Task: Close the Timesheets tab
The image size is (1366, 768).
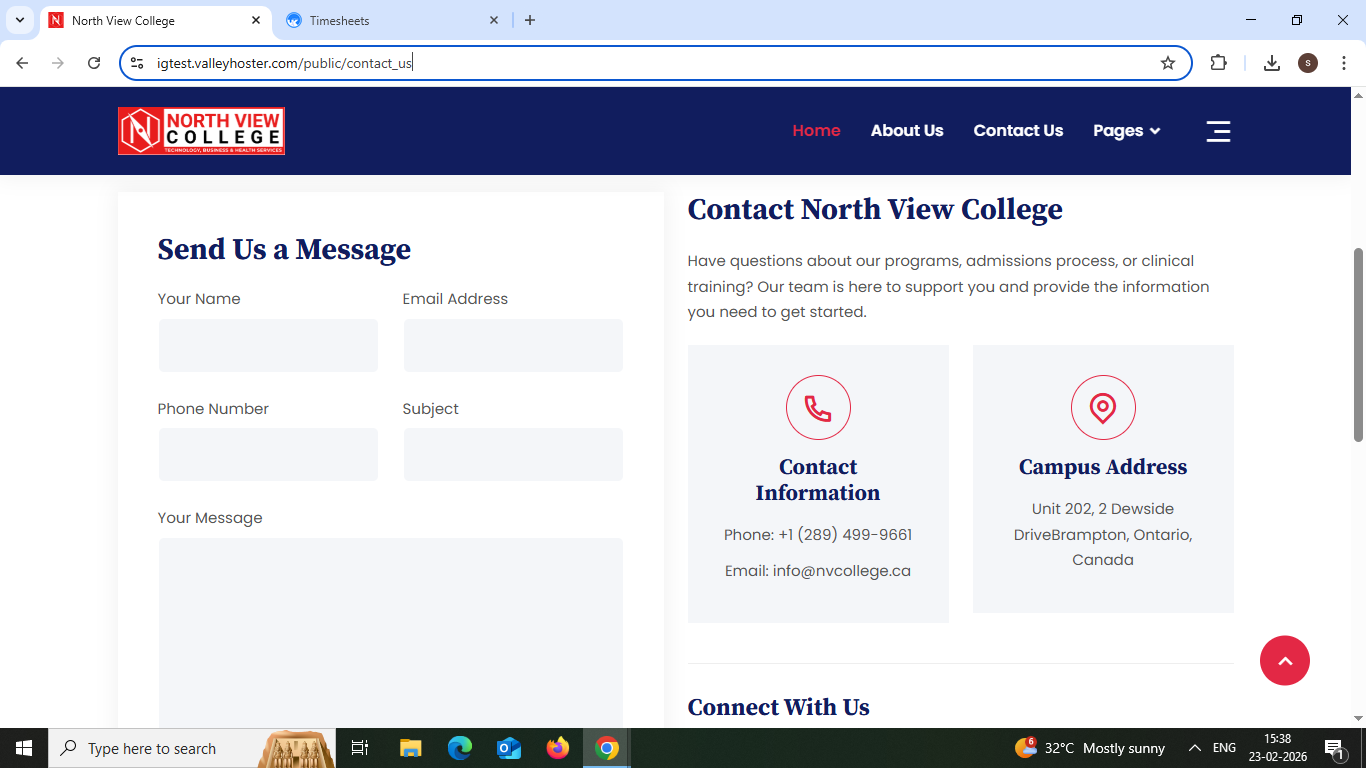Action: [x=494, y=20]
